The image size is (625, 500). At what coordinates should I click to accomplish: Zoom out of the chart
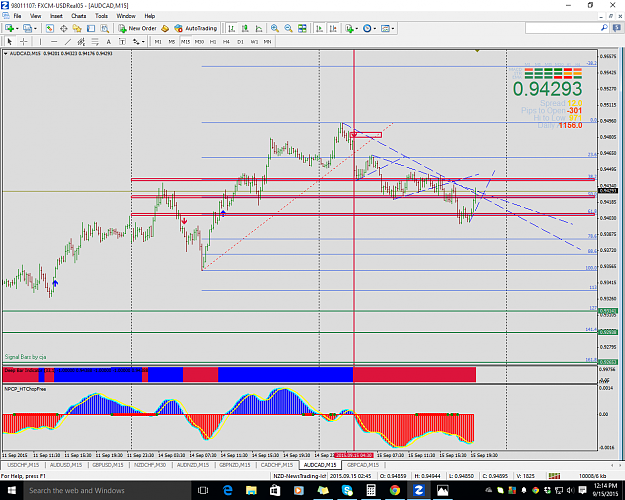(289, 28)
